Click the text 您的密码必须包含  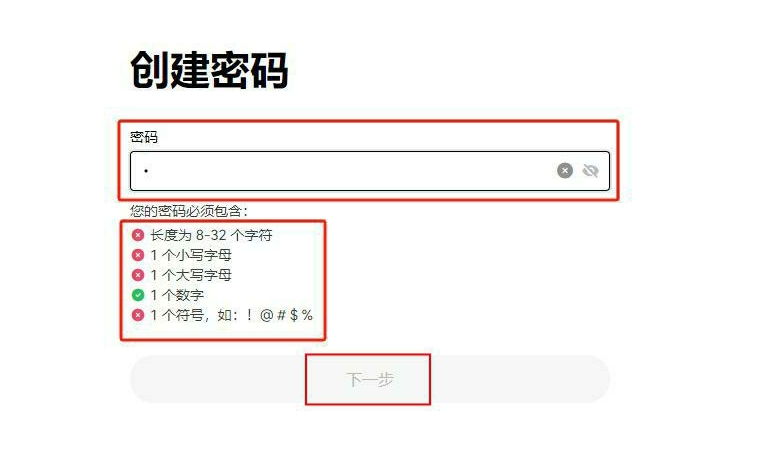point(186,211)
